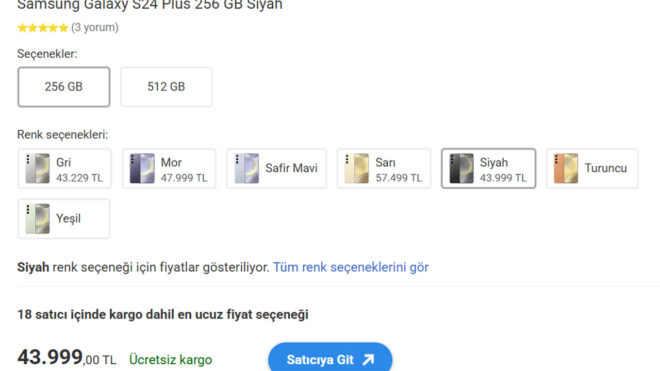Open the 3 yorum reviews link
The width and height of the screenshot is (660, 371).
95,27
